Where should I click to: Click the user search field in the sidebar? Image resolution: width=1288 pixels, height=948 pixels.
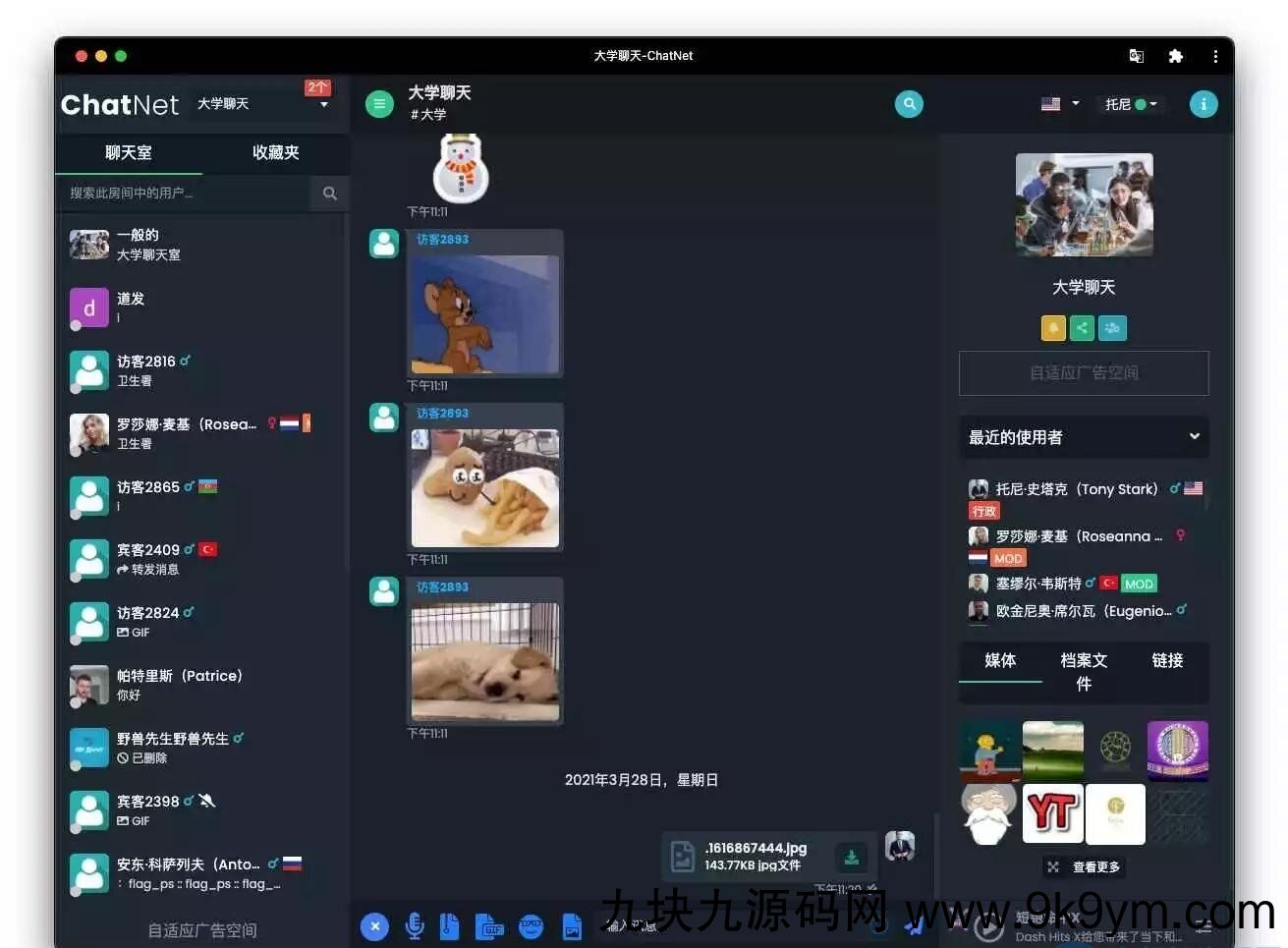point(187,194)
